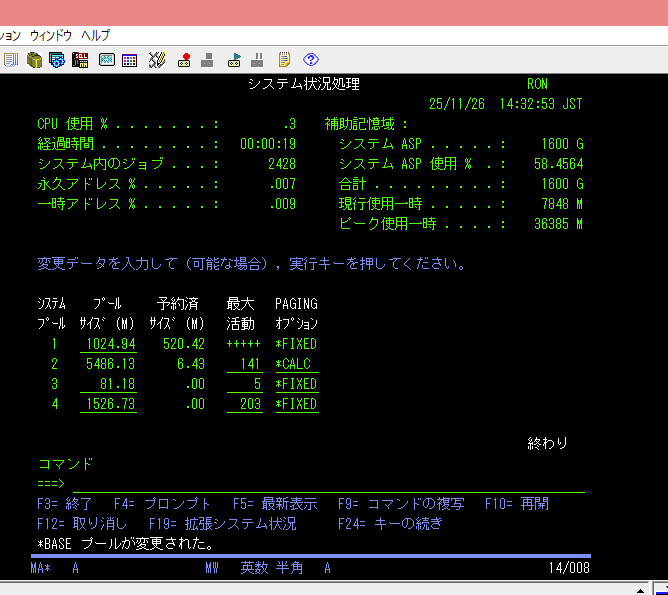Click the scroll up arrow at bottom right
668x595 pixels.
tap(640, 591)
